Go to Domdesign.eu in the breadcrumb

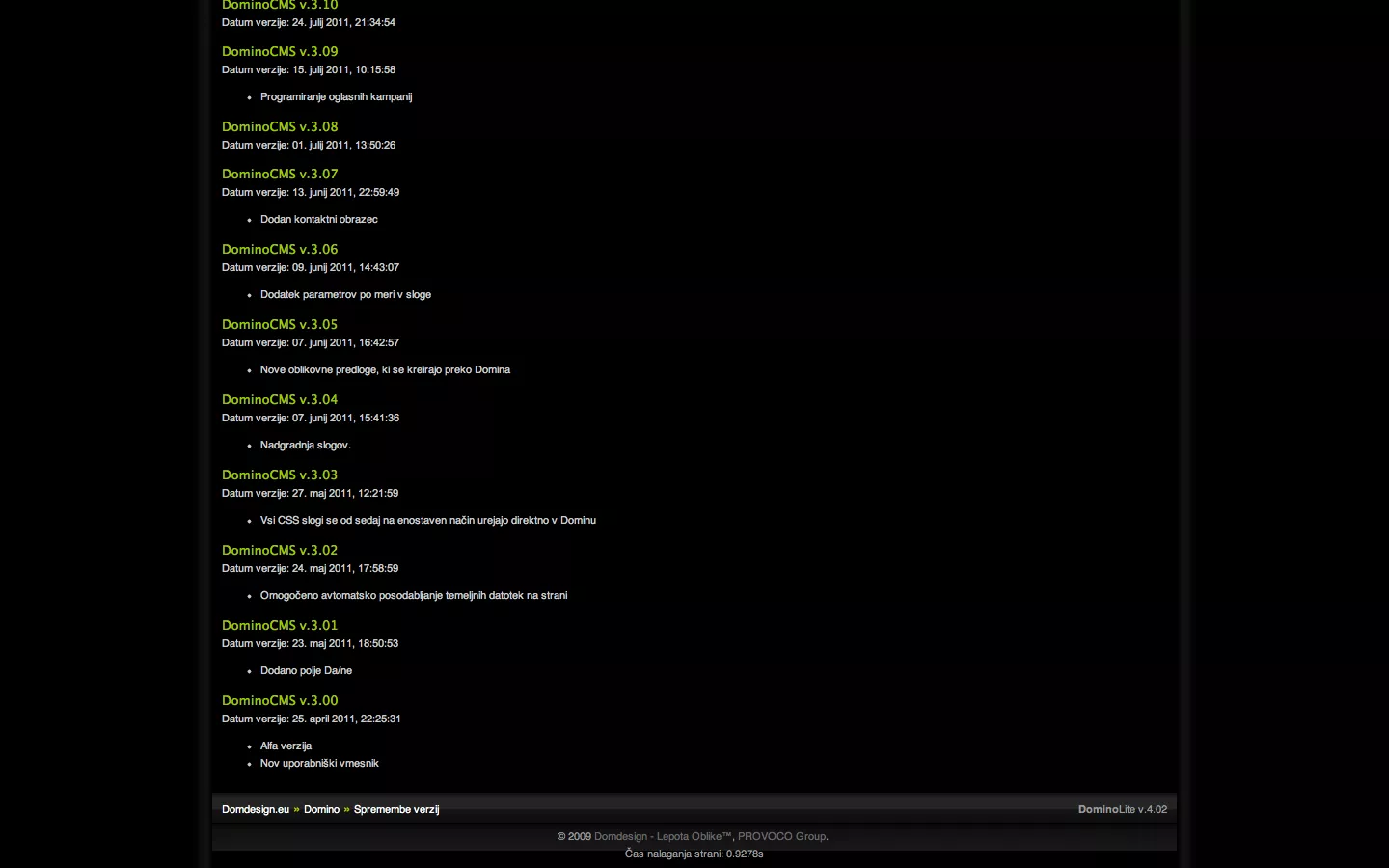[x=256, y=809]
